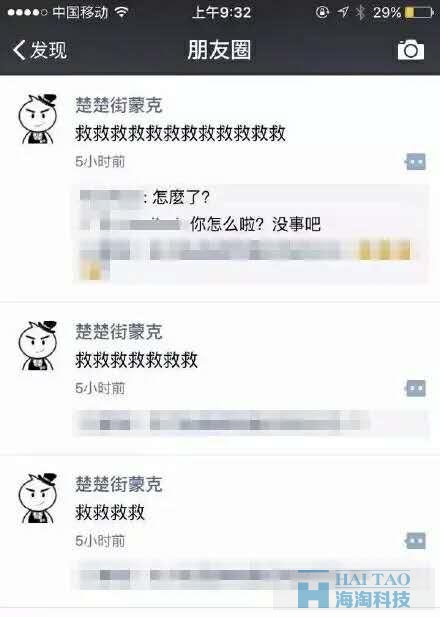Open comment menu on first post
440x617 pixels.
[x=416, y=162]
